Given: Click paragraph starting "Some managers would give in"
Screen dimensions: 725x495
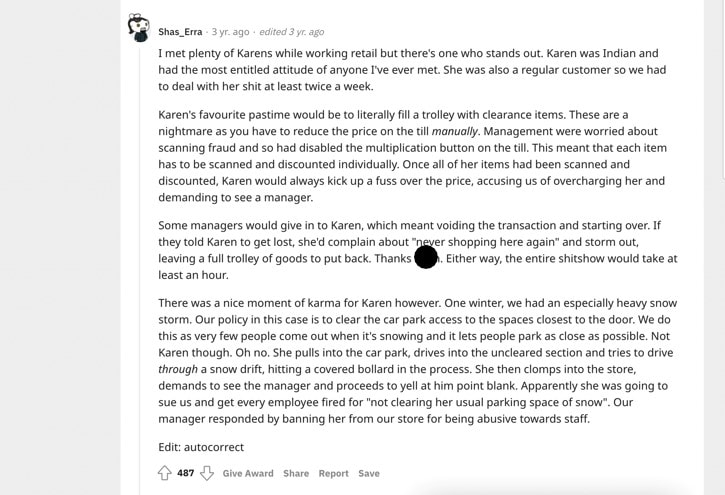Looking at the screenshot, I should [418, 250].
